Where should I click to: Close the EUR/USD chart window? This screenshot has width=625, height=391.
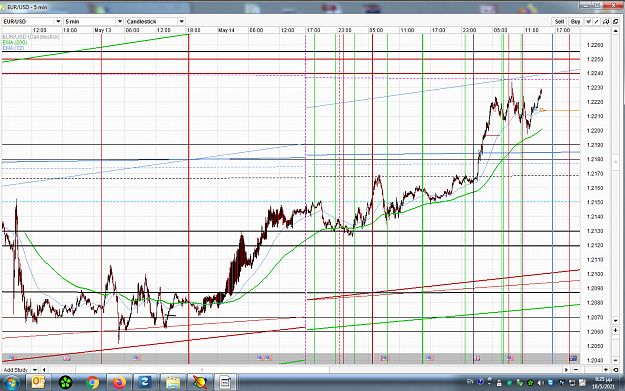tap(613, 5)
